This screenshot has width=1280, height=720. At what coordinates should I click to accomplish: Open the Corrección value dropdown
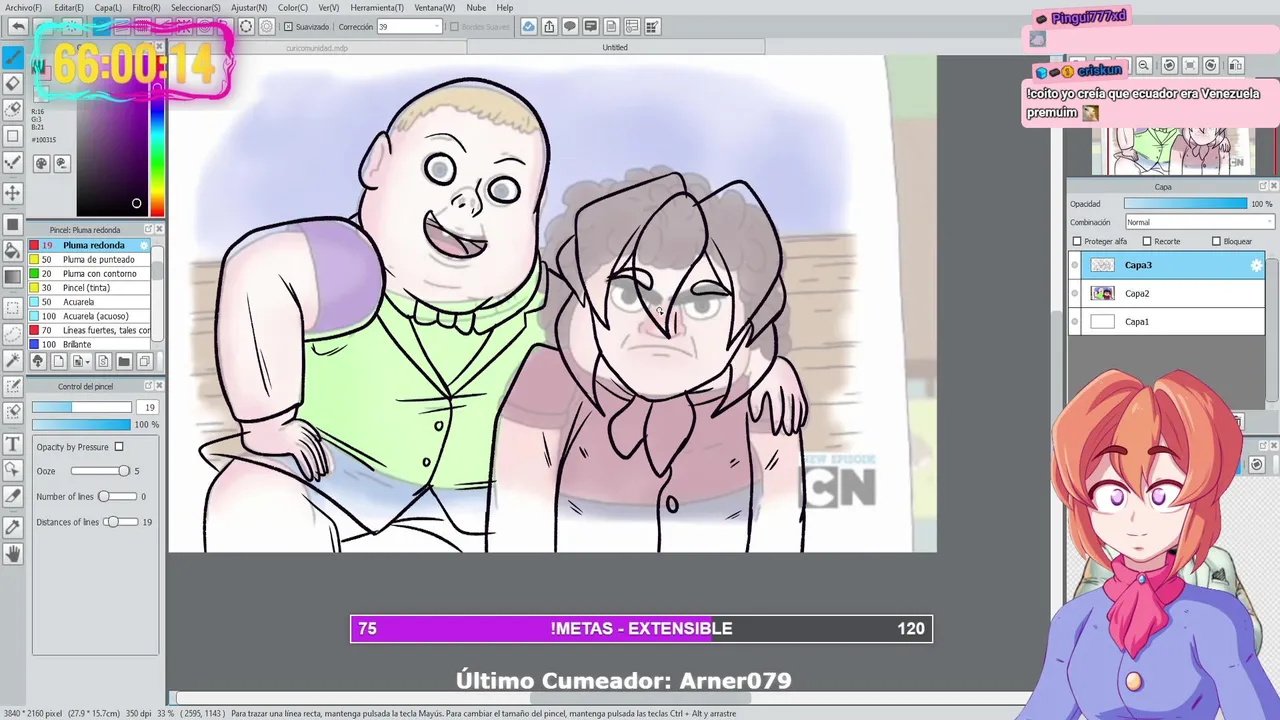point(436,27)
